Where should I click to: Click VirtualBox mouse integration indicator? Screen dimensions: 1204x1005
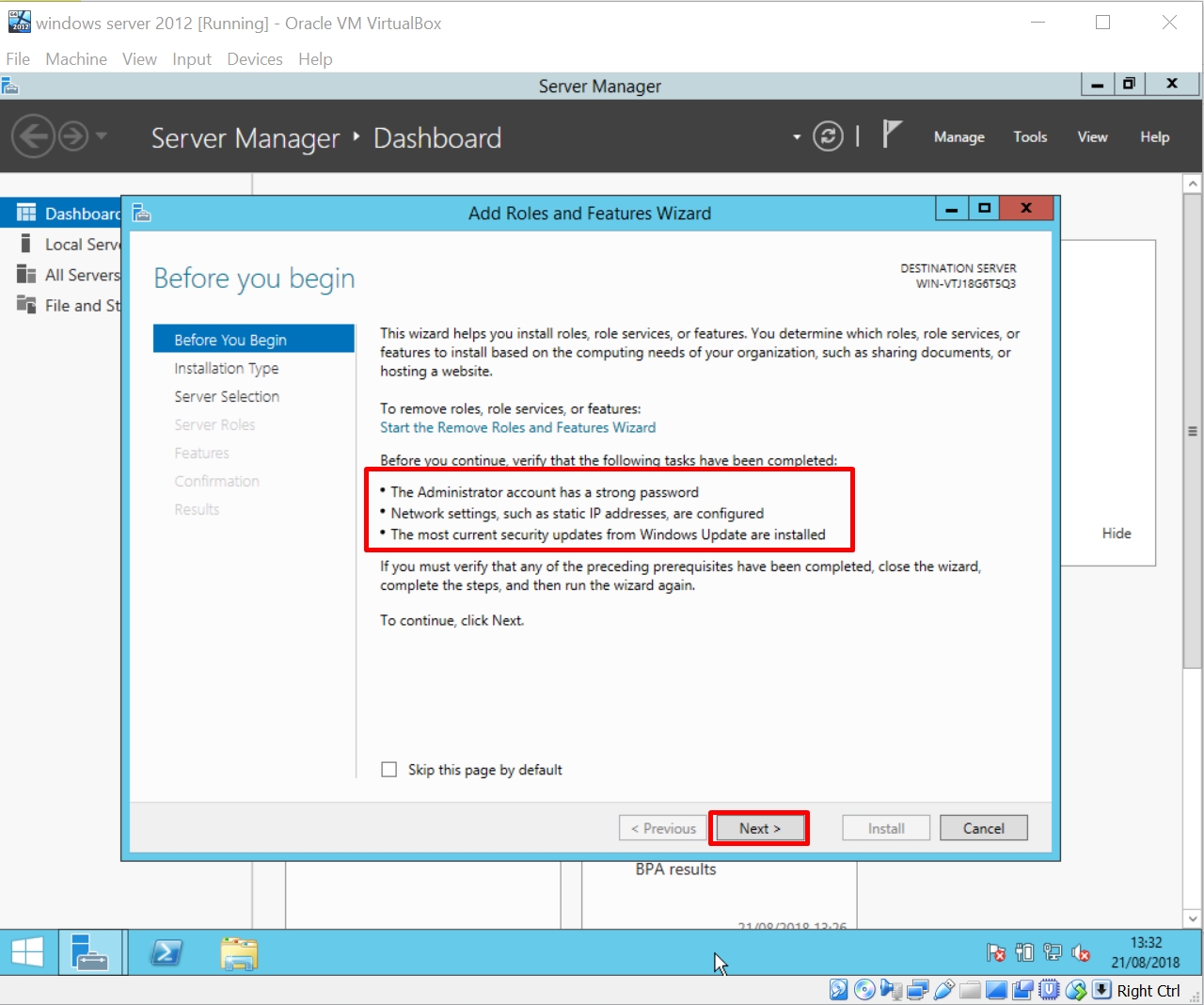pos(1076,990)
